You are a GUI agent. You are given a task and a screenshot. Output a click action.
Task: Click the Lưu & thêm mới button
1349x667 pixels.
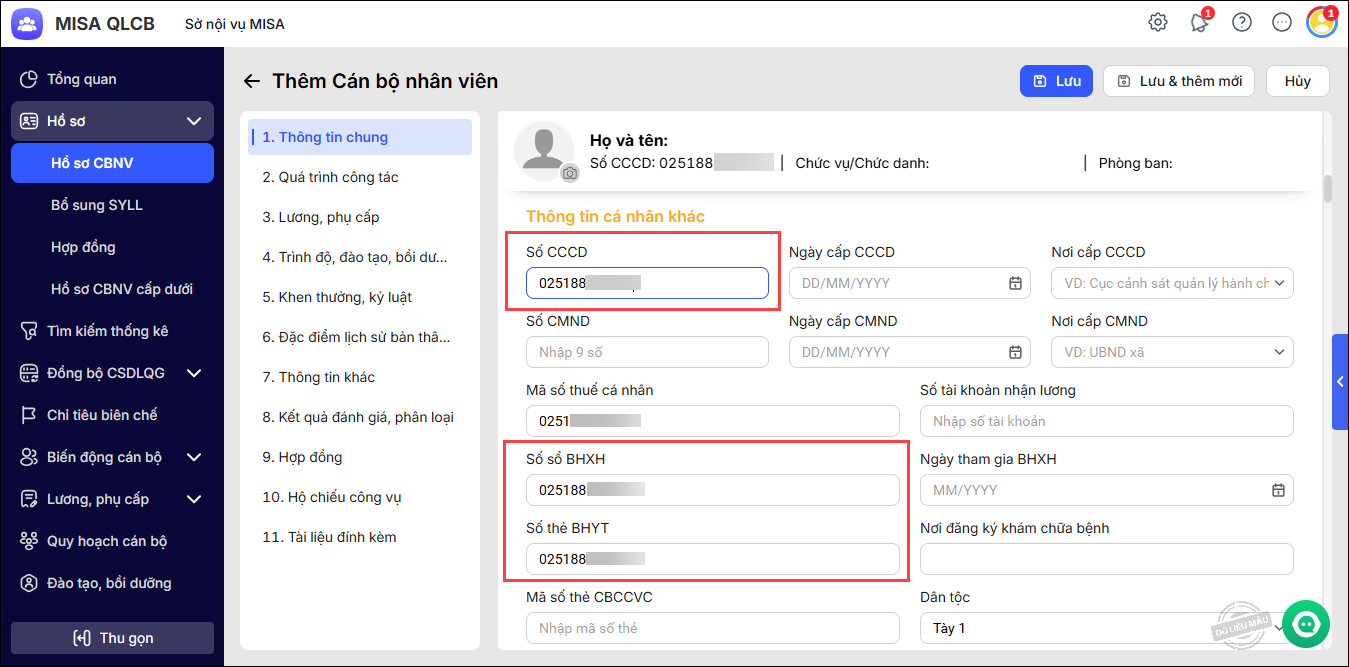1179,81
